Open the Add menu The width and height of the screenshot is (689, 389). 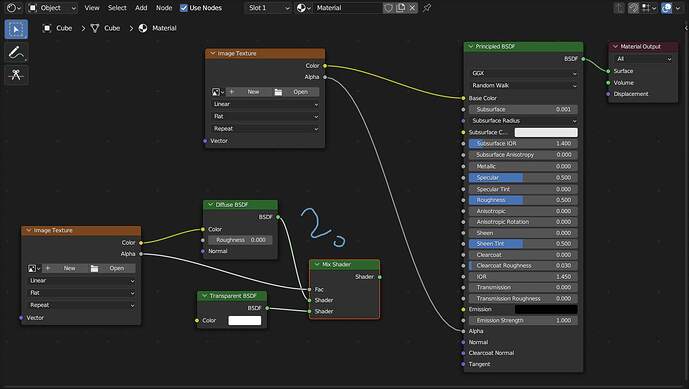click(141, 8)
